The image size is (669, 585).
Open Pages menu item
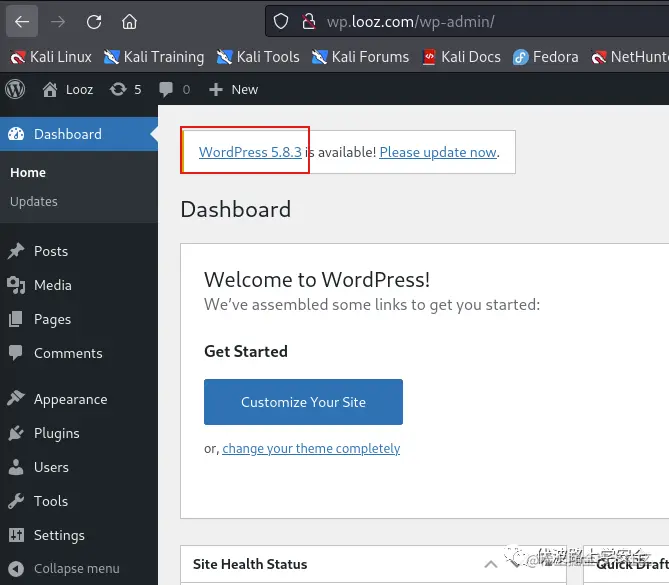coord(79,319)
